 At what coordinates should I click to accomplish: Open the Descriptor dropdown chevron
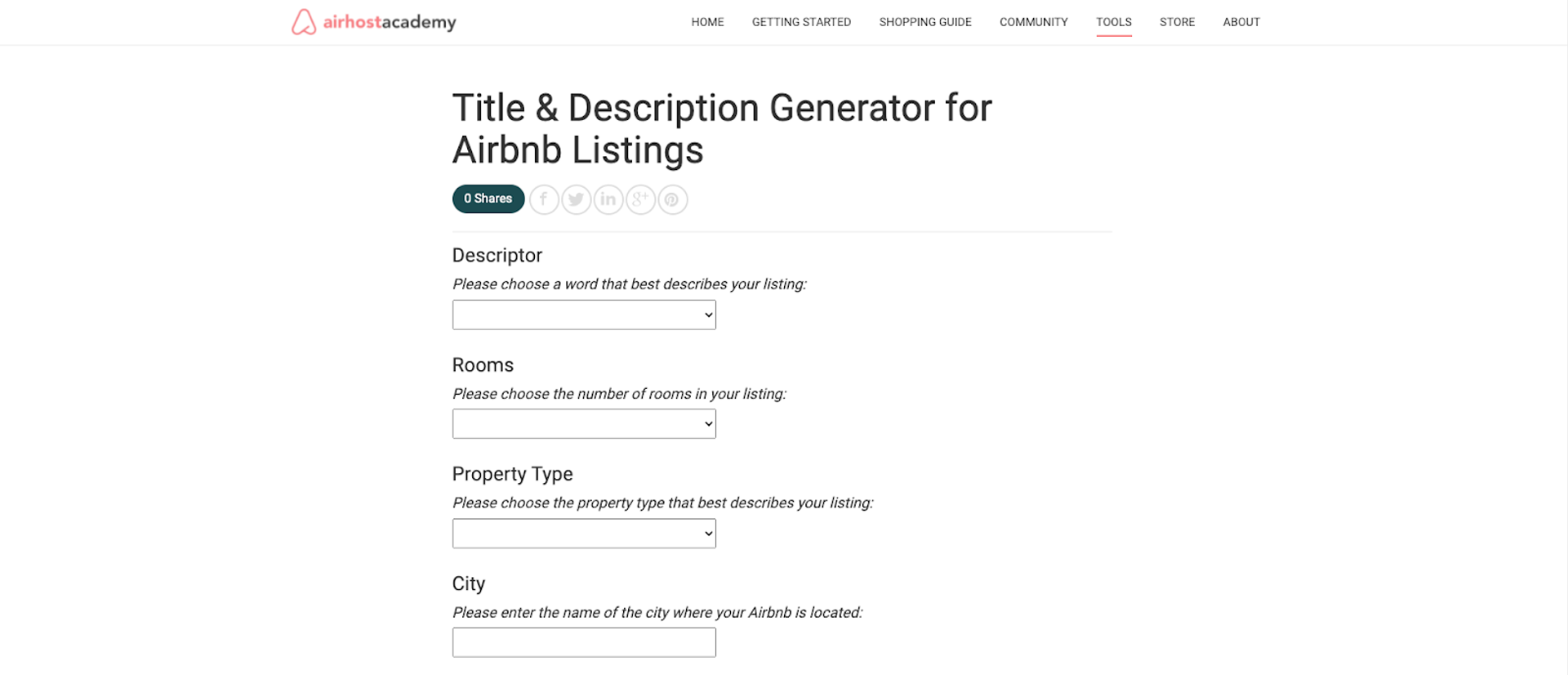click(706, 314)
